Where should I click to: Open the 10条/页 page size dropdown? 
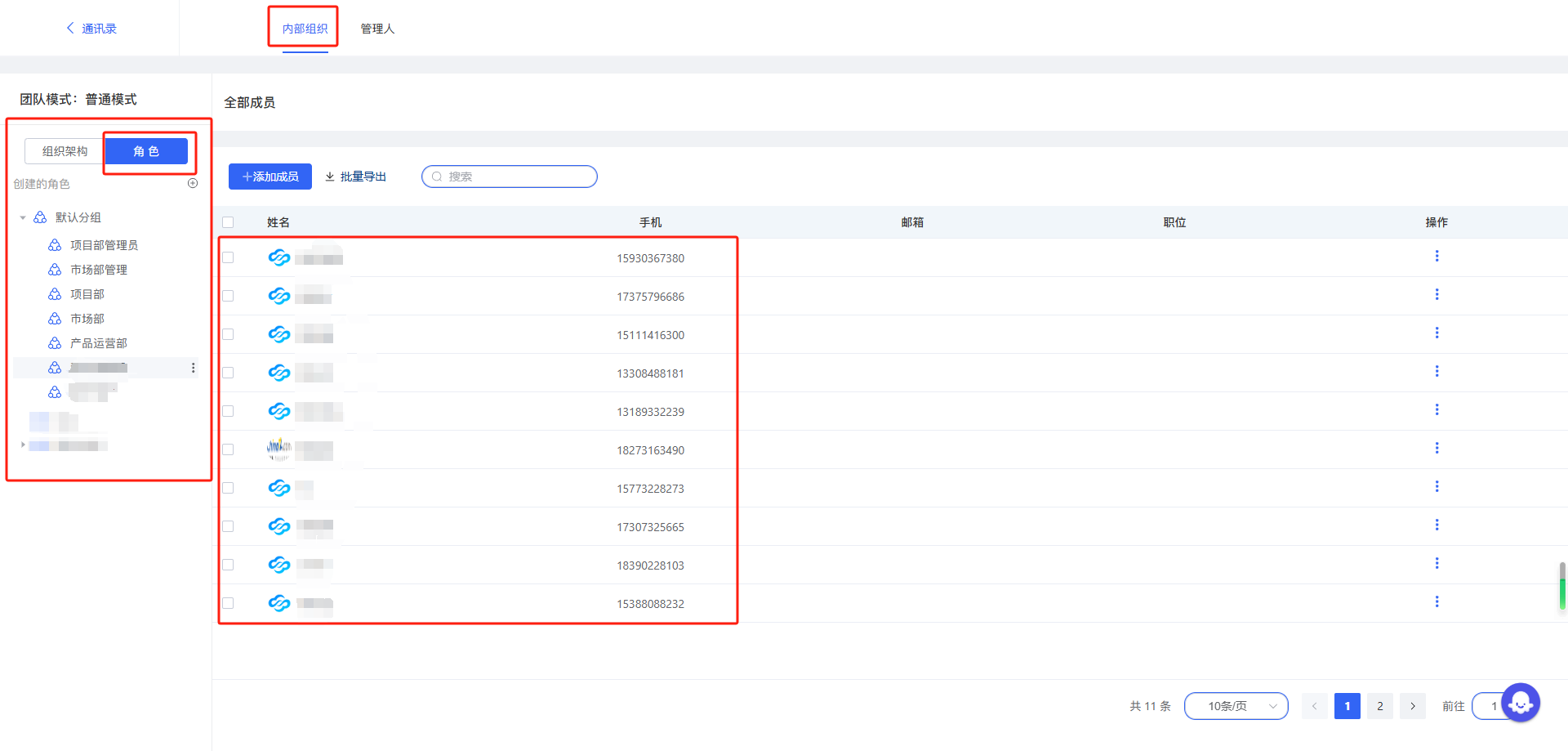(1236, 706)
